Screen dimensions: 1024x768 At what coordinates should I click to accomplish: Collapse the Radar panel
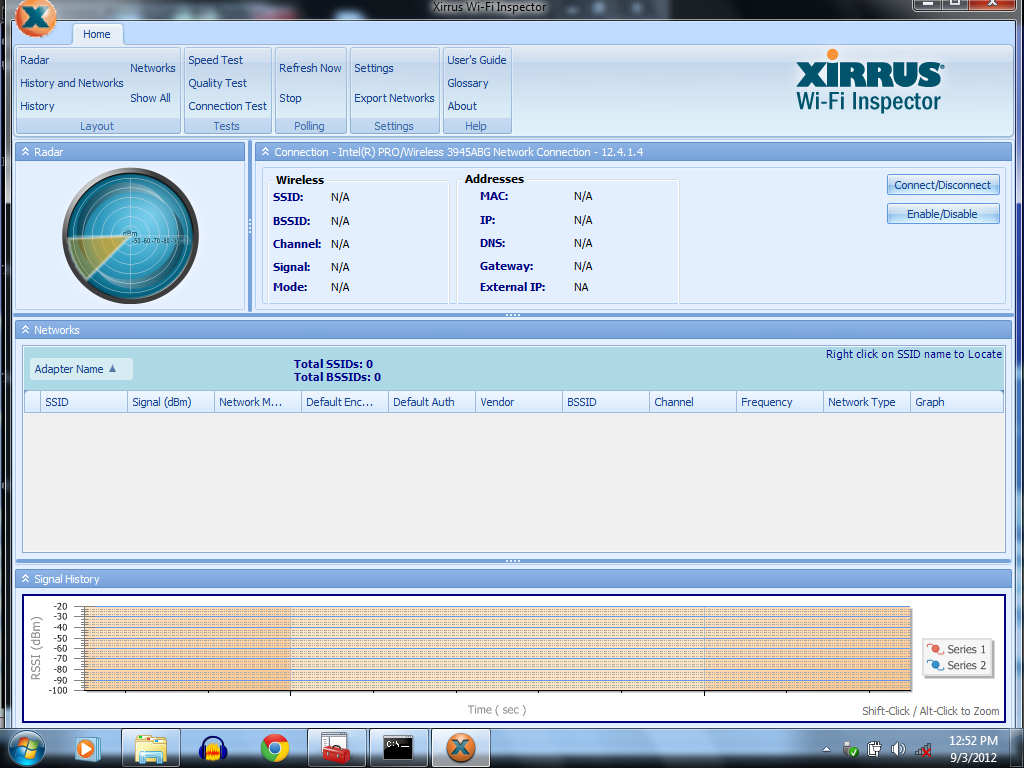pyautogui.click(x=23, y=151)
